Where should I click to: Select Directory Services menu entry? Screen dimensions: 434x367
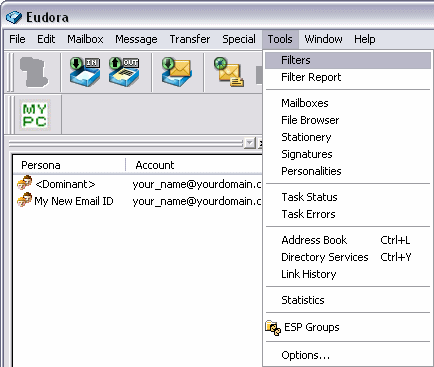348,257
